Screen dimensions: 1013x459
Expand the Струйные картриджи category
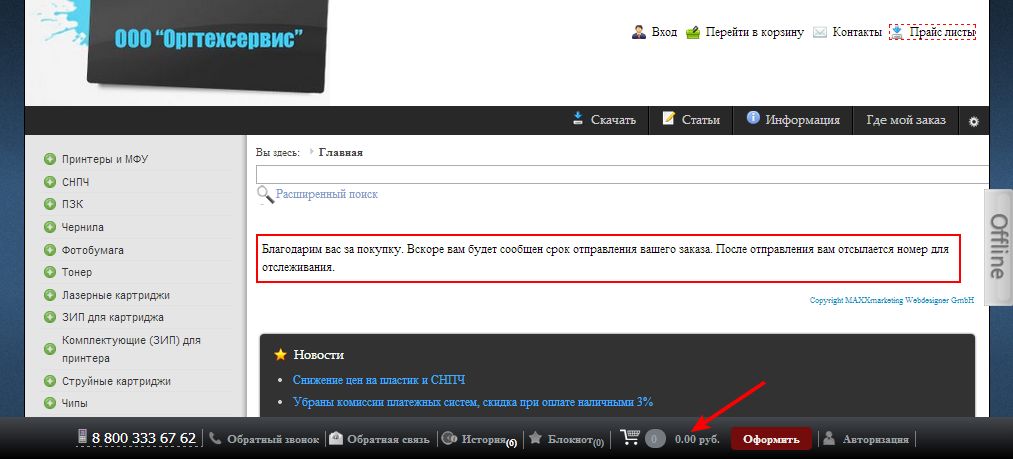click(50, 381)
